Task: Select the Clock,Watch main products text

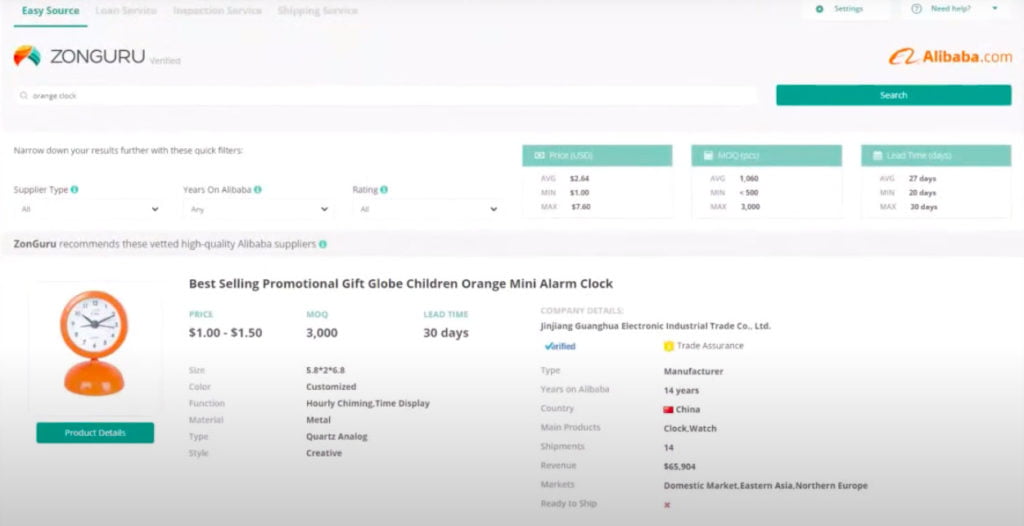Action: pyautogui.click(x=690, y=429)
